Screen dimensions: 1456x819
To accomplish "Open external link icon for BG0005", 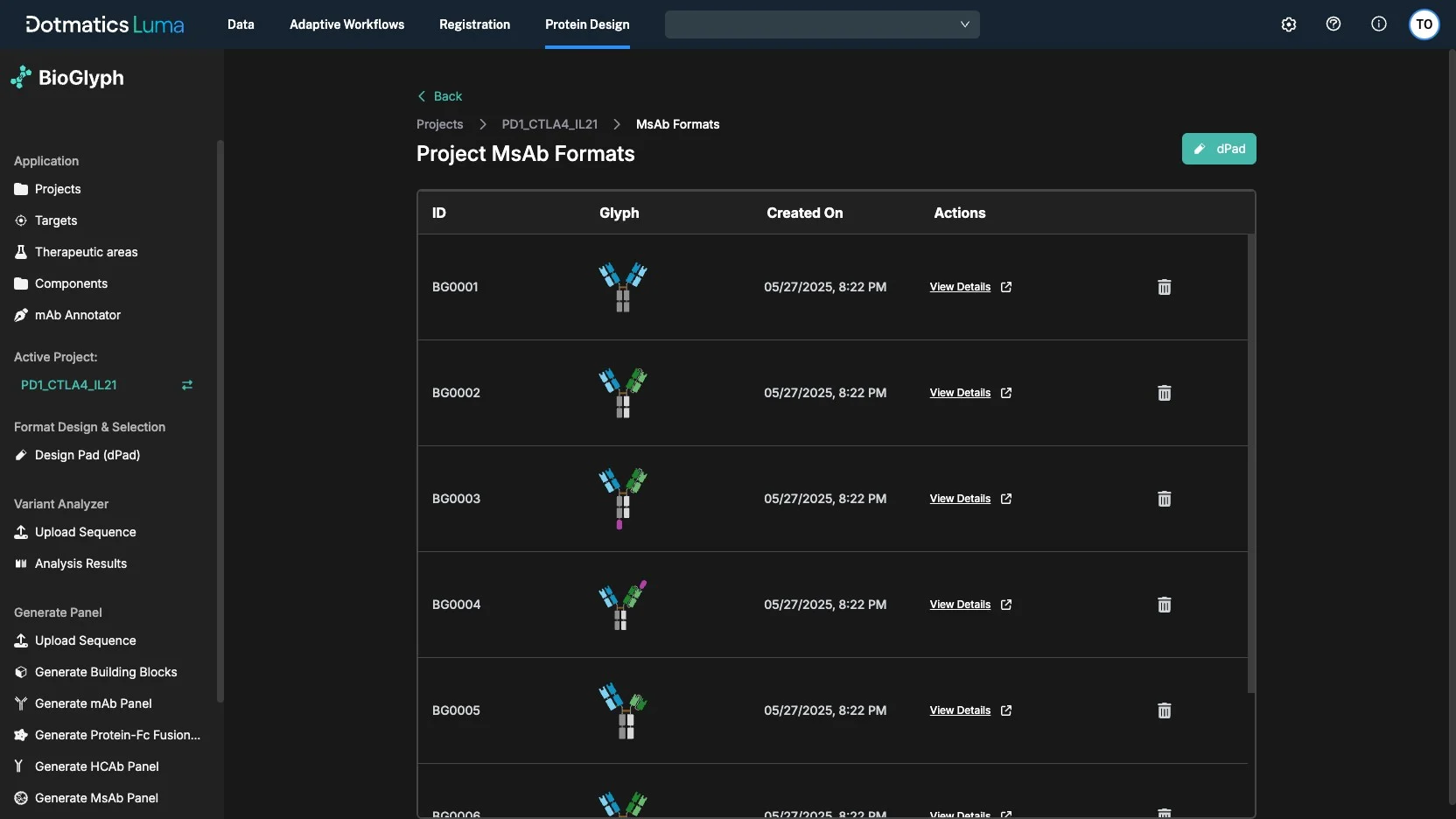I will click(1006, 710).
